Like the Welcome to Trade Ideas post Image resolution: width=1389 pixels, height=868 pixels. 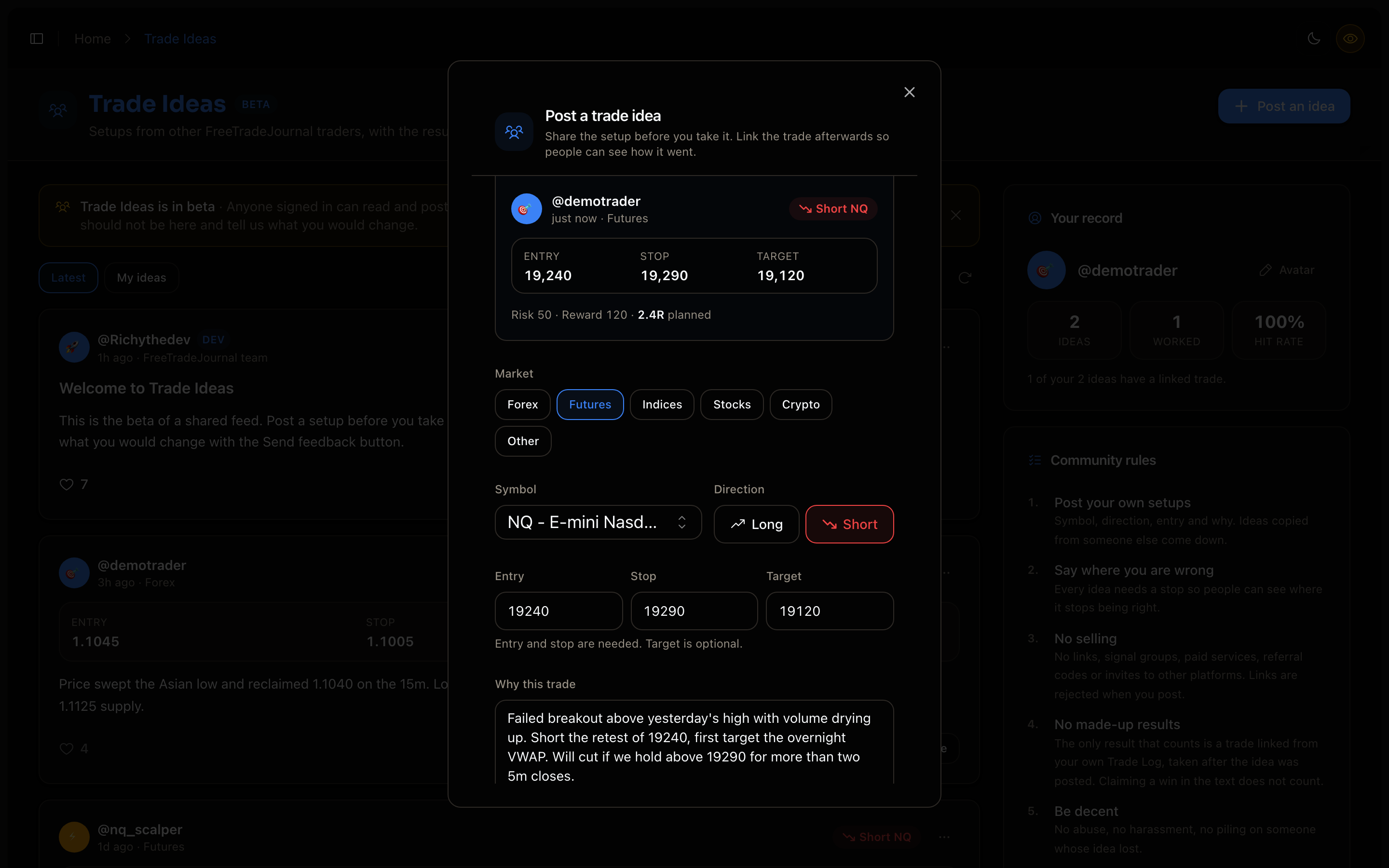coord(67,485)
